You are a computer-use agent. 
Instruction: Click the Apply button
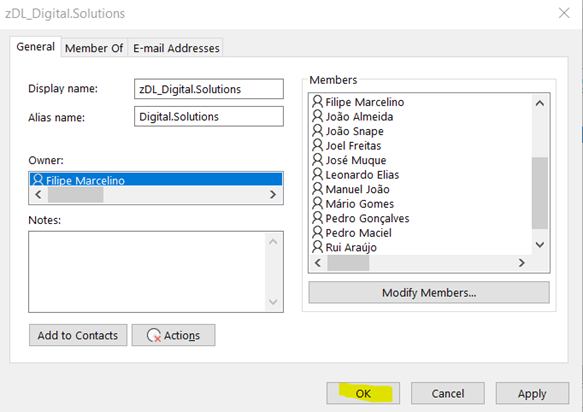pos(532,393)
